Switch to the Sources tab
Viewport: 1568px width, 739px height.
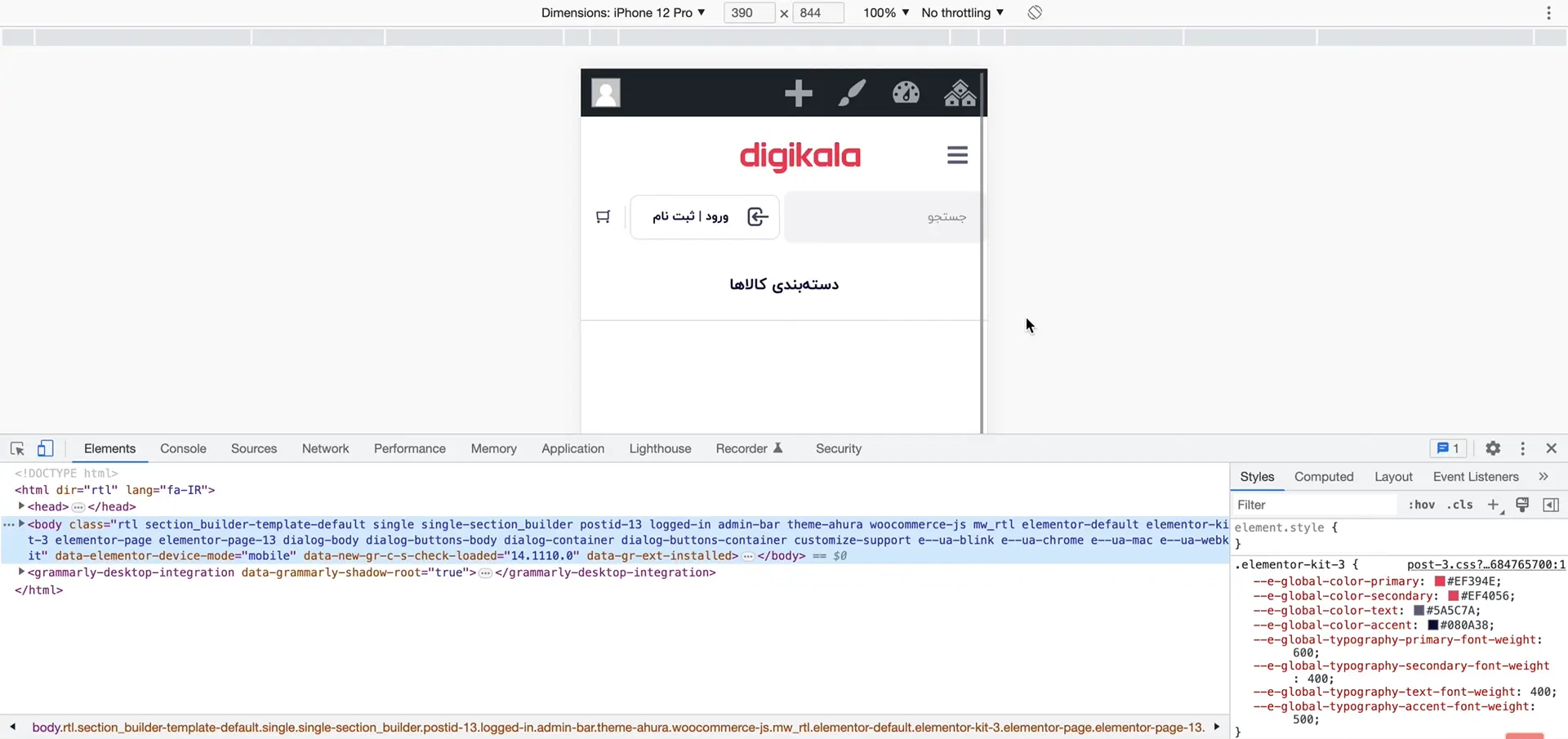pos(254,448)
